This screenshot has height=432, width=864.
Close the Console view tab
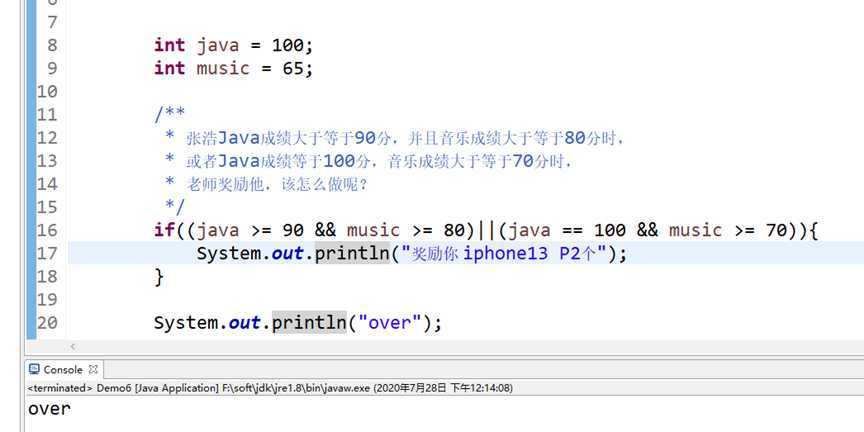(x=93, y=369)
